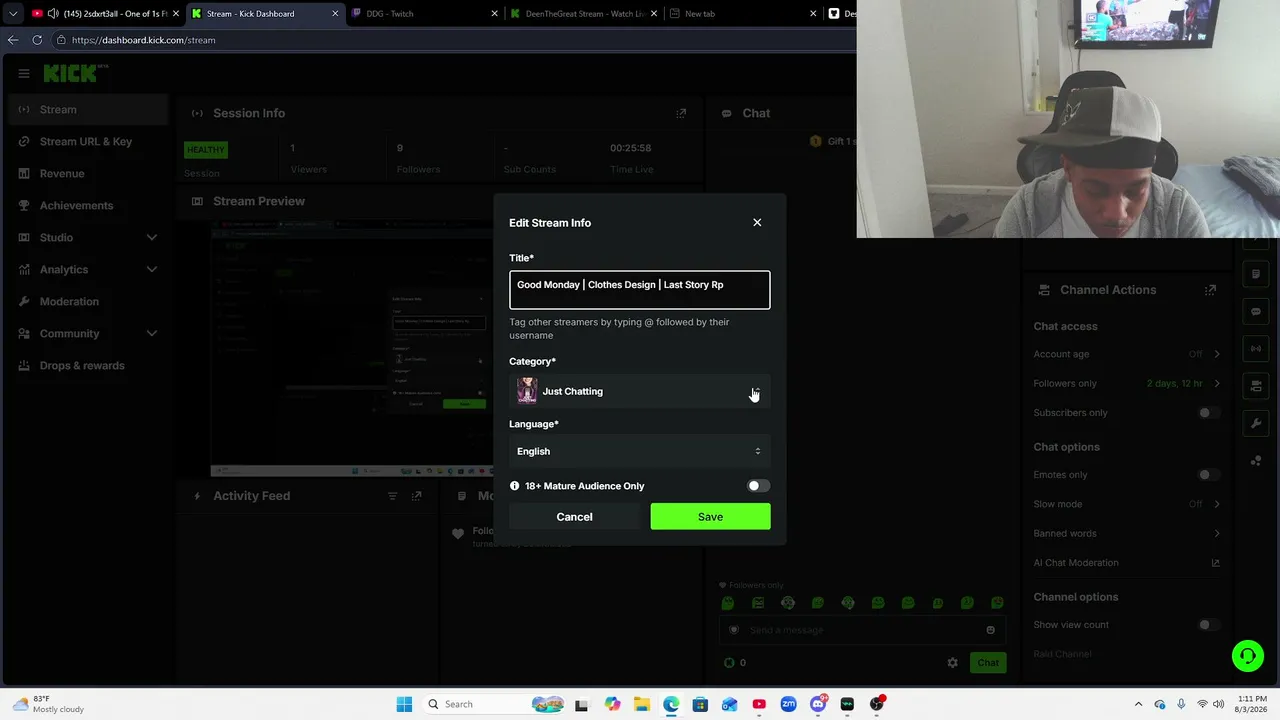Select the Just Chatting category thumbnail
Screen dimensions: 1280x720
click(x=527, y=391)
